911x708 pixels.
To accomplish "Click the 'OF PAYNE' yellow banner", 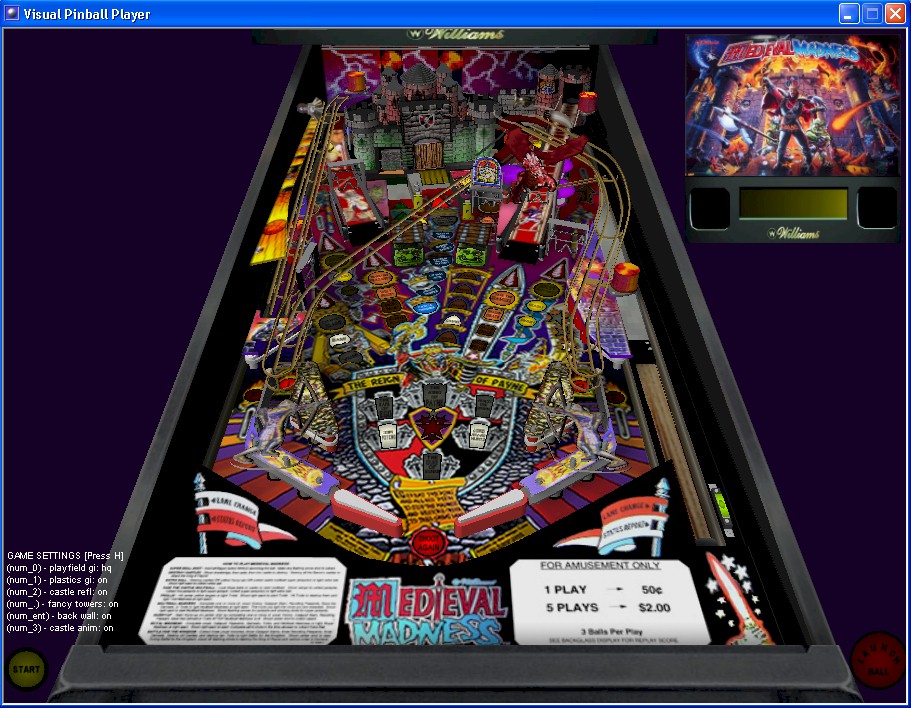I will (501, 383).
